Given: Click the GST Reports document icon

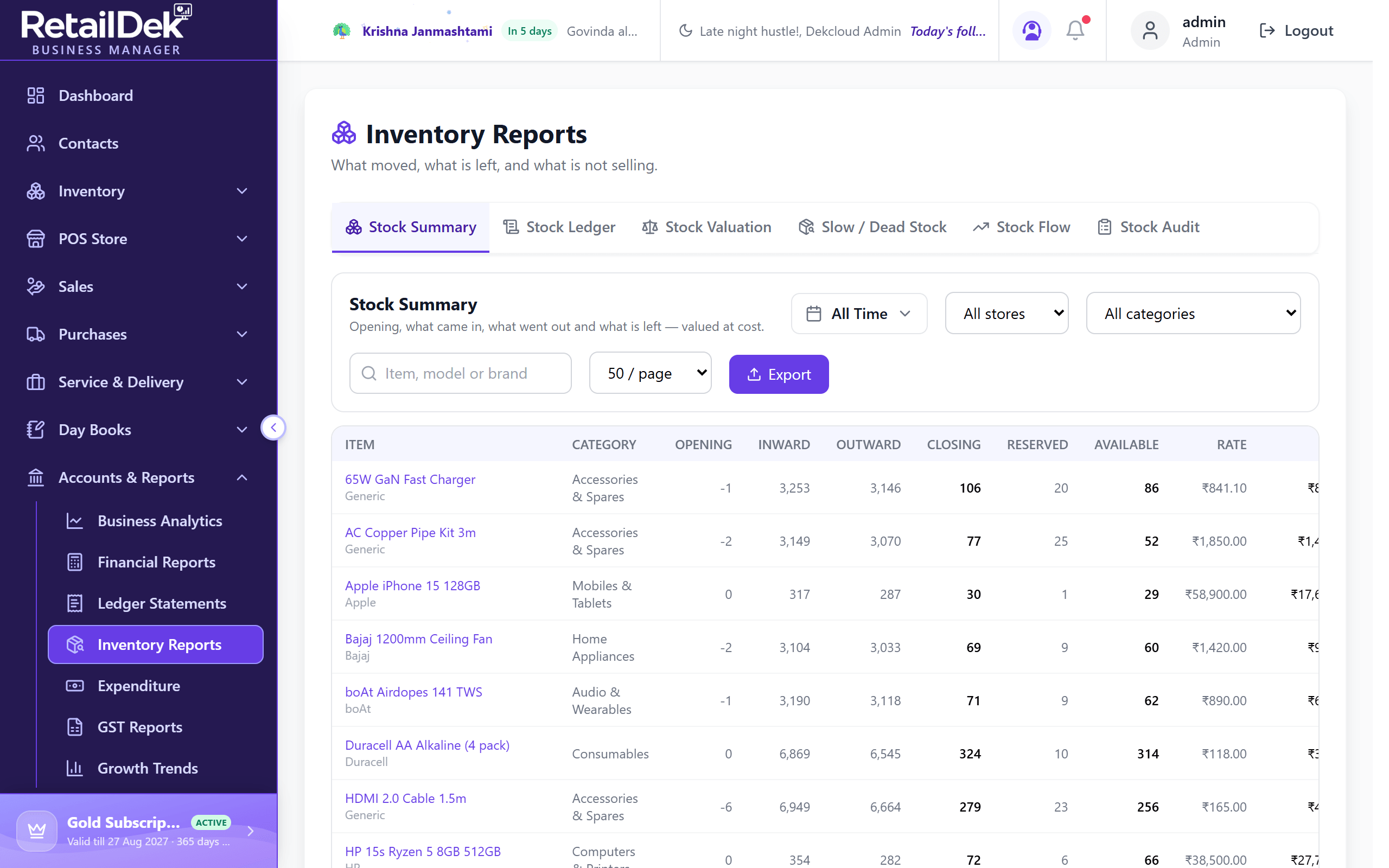Looking at the screenshot, I should tap(75, 727).
